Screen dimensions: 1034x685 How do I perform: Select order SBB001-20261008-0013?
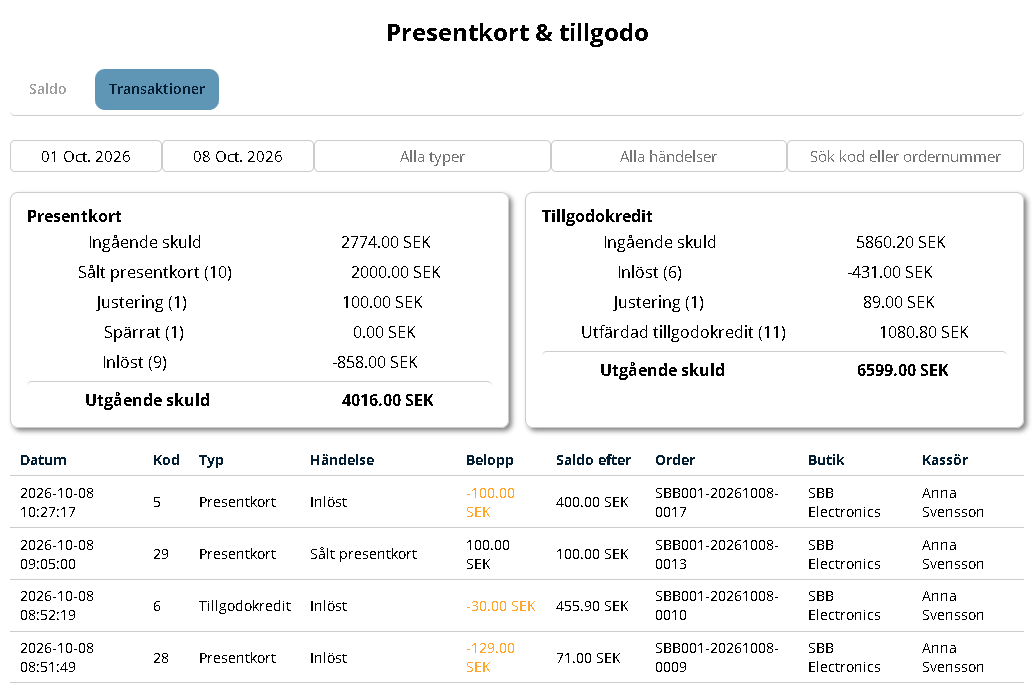pyautogui.click(x=717, y=554)
